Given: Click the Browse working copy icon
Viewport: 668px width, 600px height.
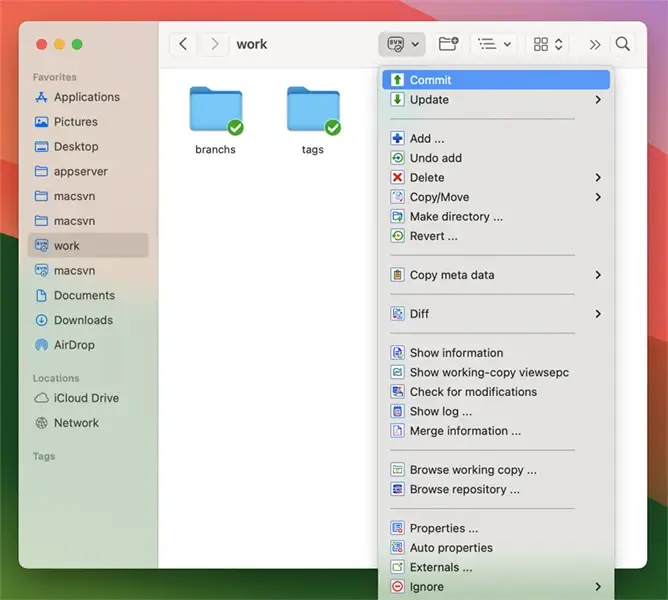Looking at the screenshot, I should 397,470.
